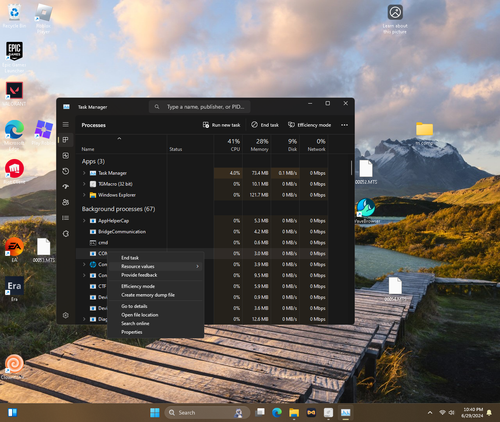
Task: Expand the Windows Explorer process row
Action: (84, 195)
